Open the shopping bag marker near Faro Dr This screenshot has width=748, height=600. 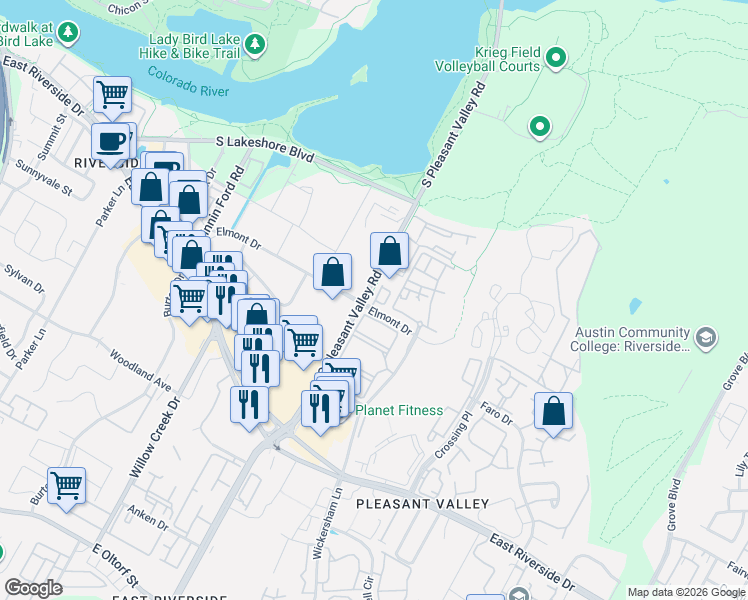pos(553,415)
